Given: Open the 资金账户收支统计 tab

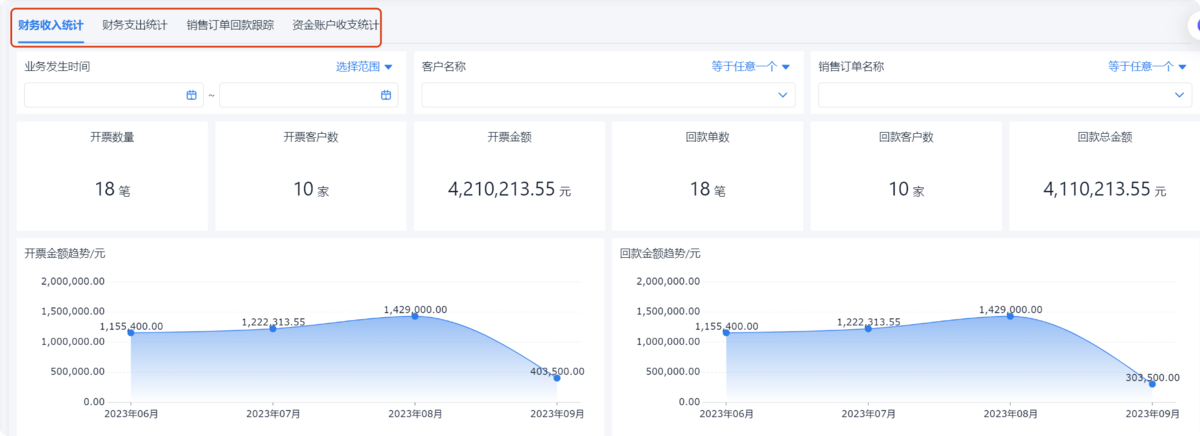Looking at the screenshot, I should tap(336, 24).
